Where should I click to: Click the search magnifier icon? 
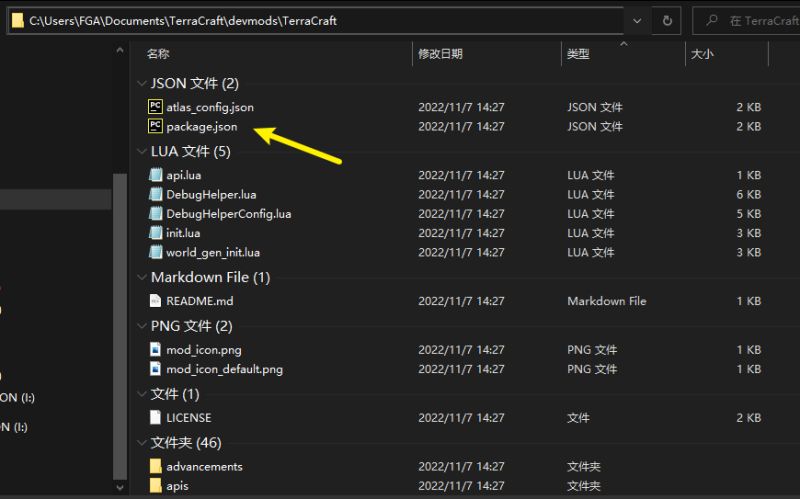coord(712,20)
